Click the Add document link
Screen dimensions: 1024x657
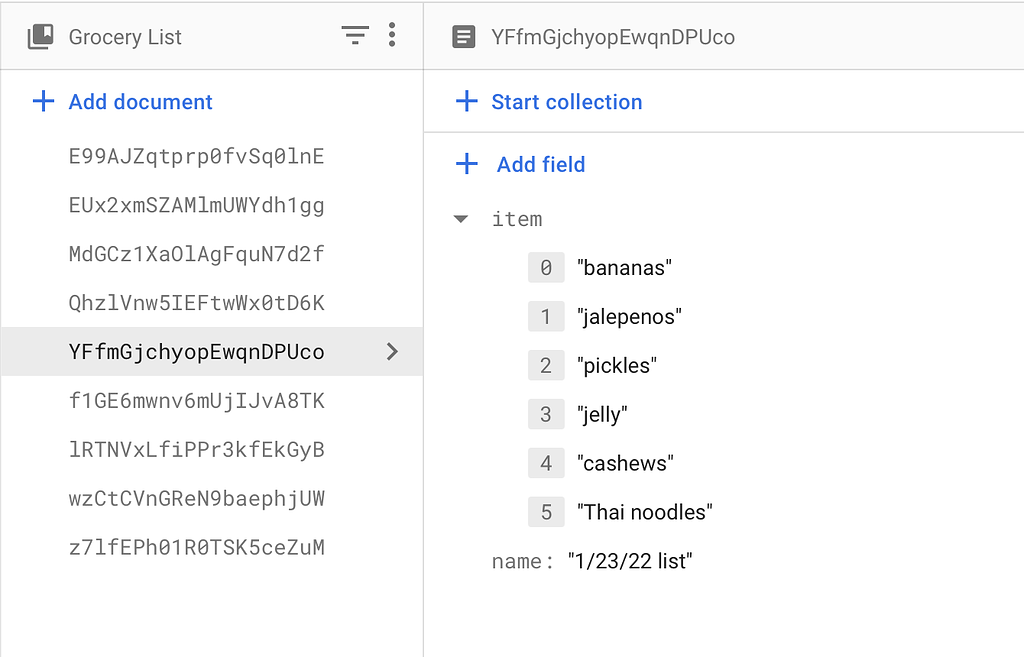tap(140, 101)
